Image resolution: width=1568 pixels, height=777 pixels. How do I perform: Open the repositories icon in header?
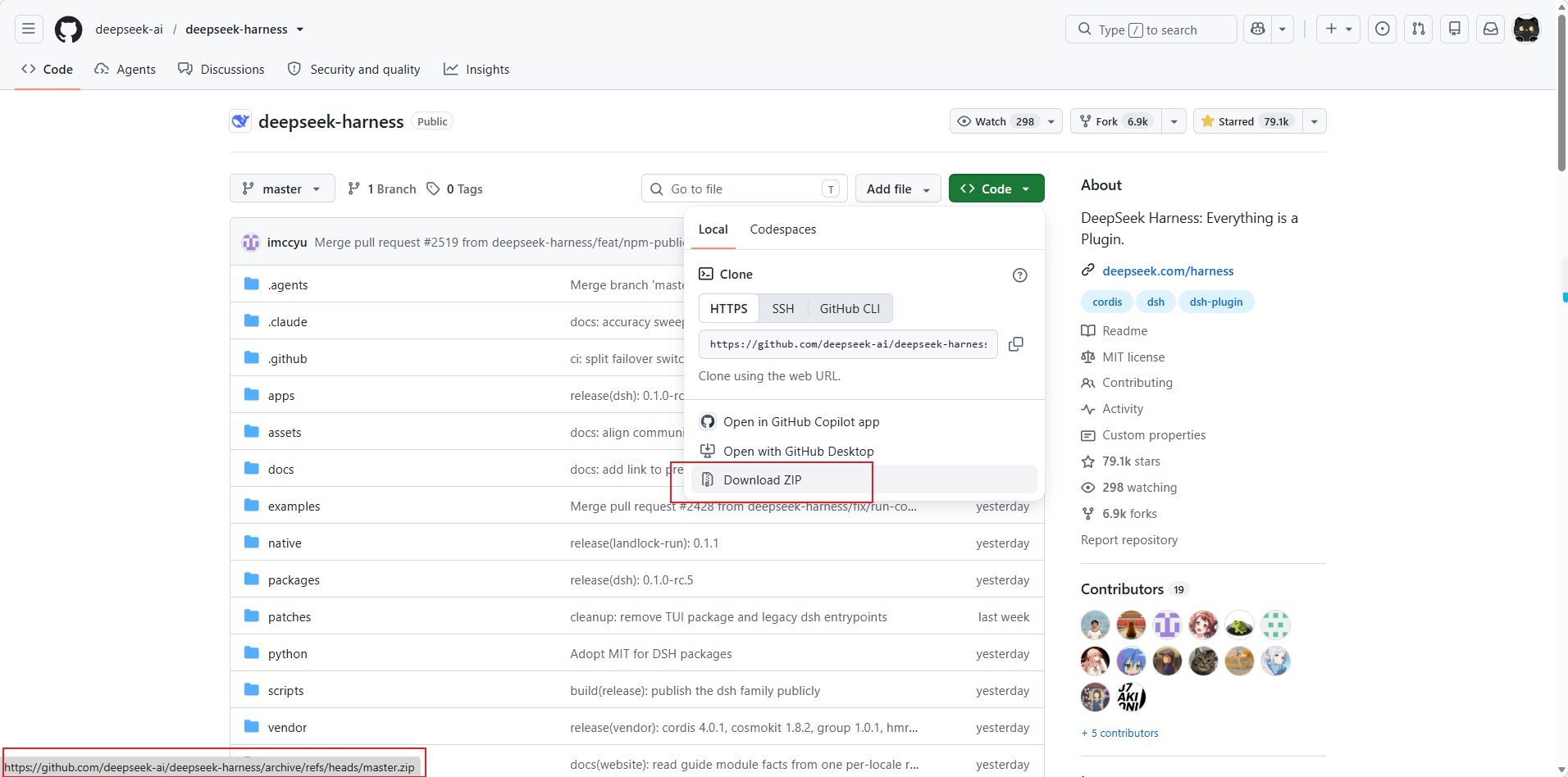1455,30
